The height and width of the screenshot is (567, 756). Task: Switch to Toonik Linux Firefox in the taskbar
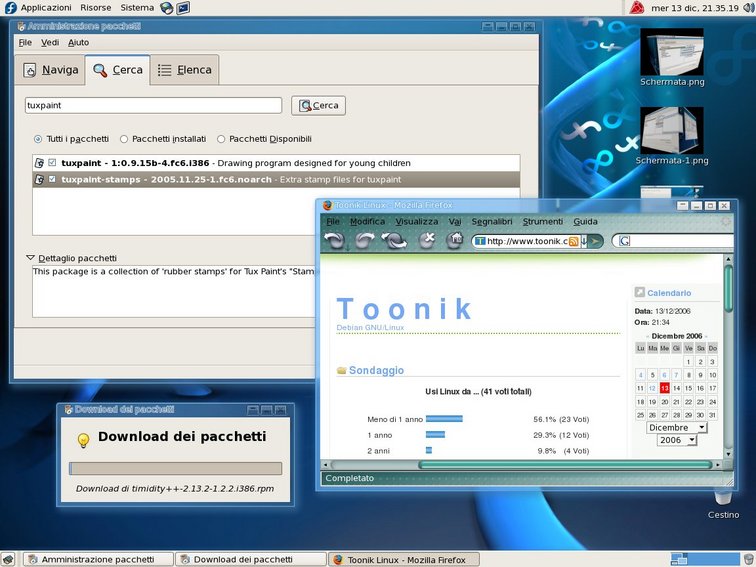click(x=404, y=559)
